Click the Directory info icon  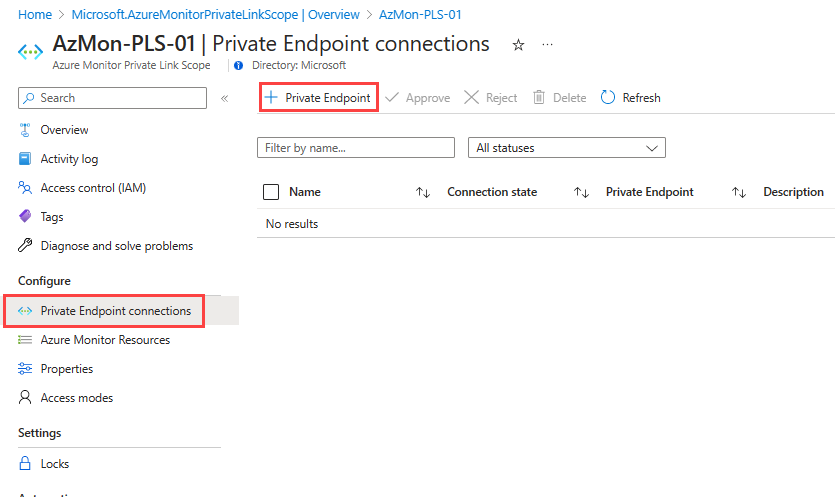(x=239, y=66)
